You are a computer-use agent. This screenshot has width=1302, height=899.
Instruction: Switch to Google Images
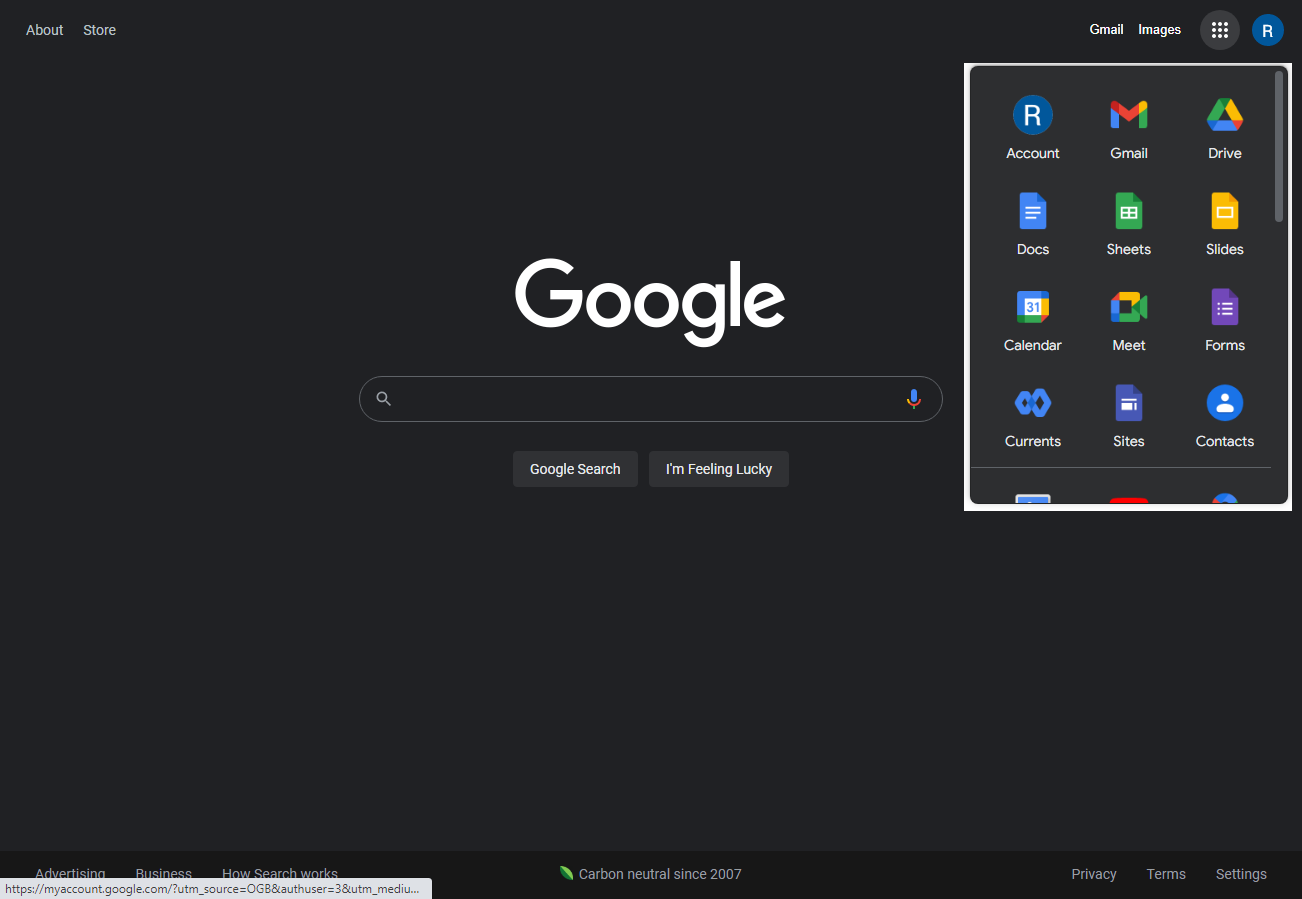click(x=1159, y=29)
